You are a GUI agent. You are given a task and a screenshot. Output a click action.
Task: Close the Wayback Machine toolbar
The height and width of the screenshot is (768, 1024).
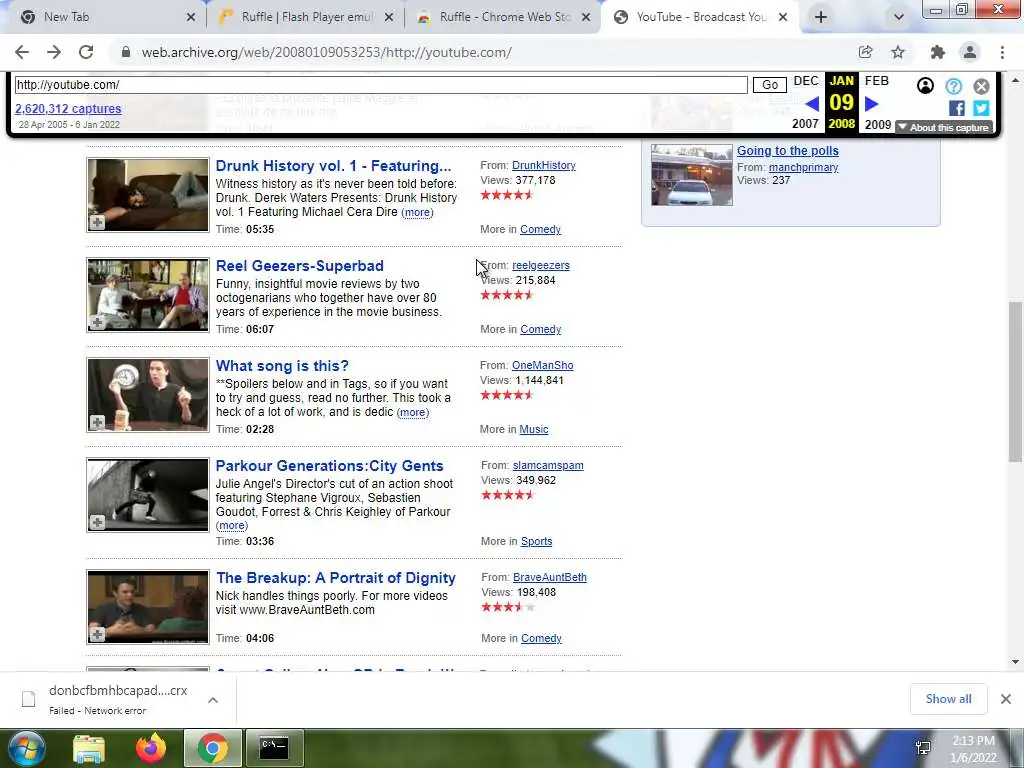tap(981, 86)
